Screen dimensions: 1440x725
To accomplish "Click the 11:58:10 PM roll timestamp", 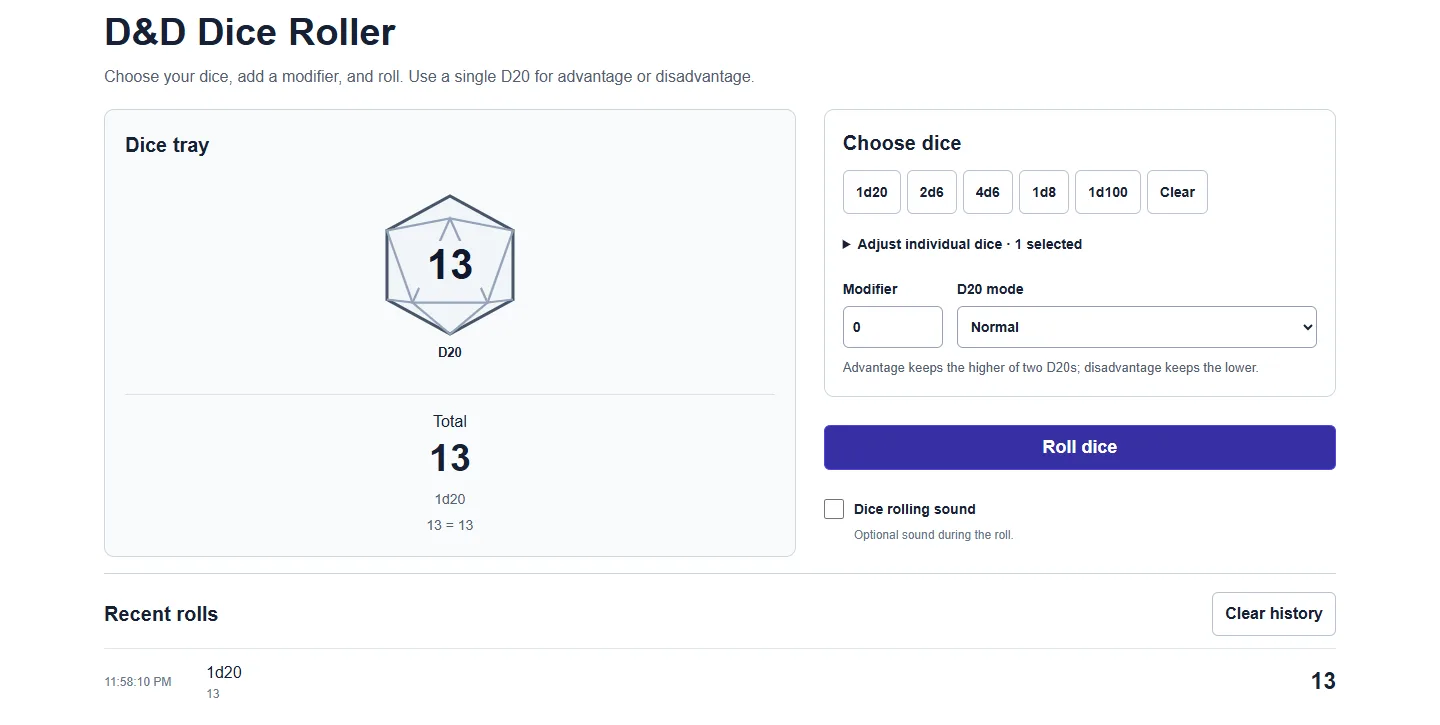I will click(138, 682).
